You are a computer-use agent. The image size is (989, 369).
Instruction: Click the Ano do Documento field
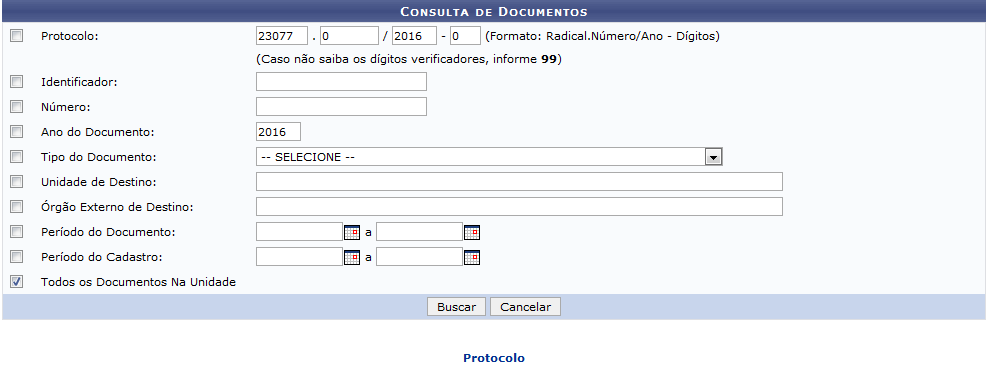pos(278,132)
